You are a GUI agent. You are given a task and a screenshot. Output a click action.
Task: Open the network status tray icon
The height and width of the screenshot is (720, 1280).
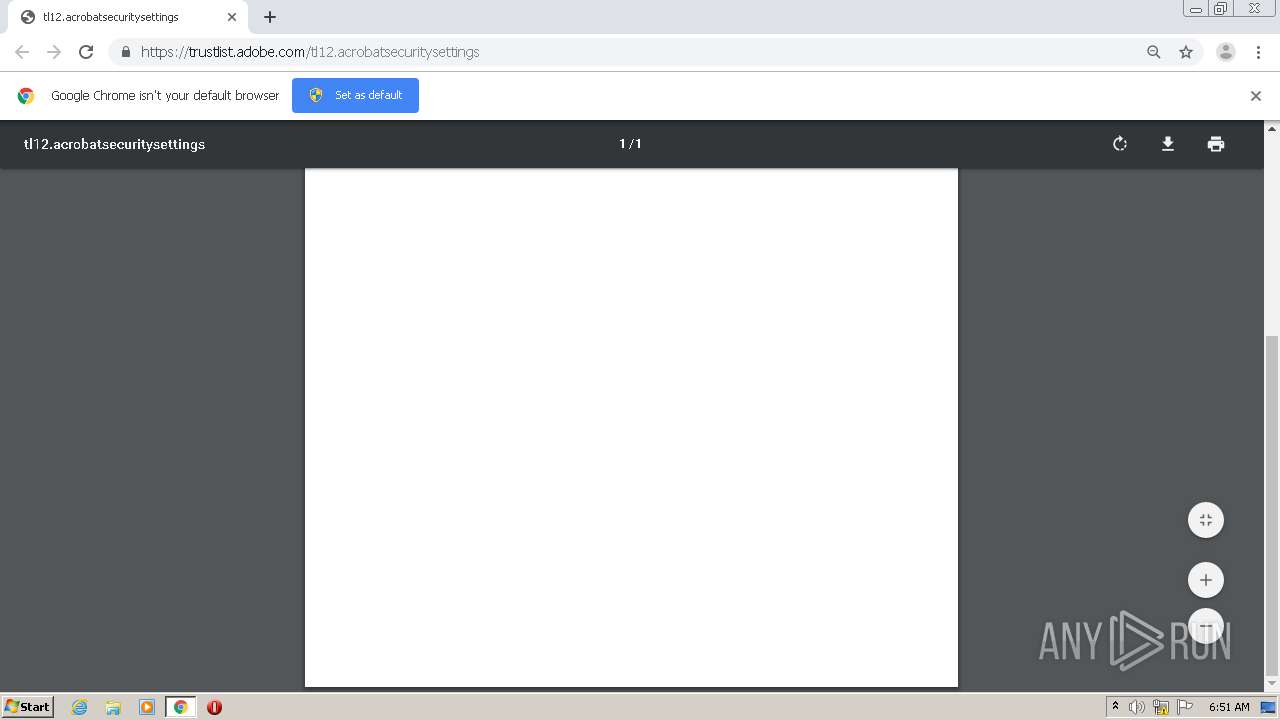pos(1161,707)
